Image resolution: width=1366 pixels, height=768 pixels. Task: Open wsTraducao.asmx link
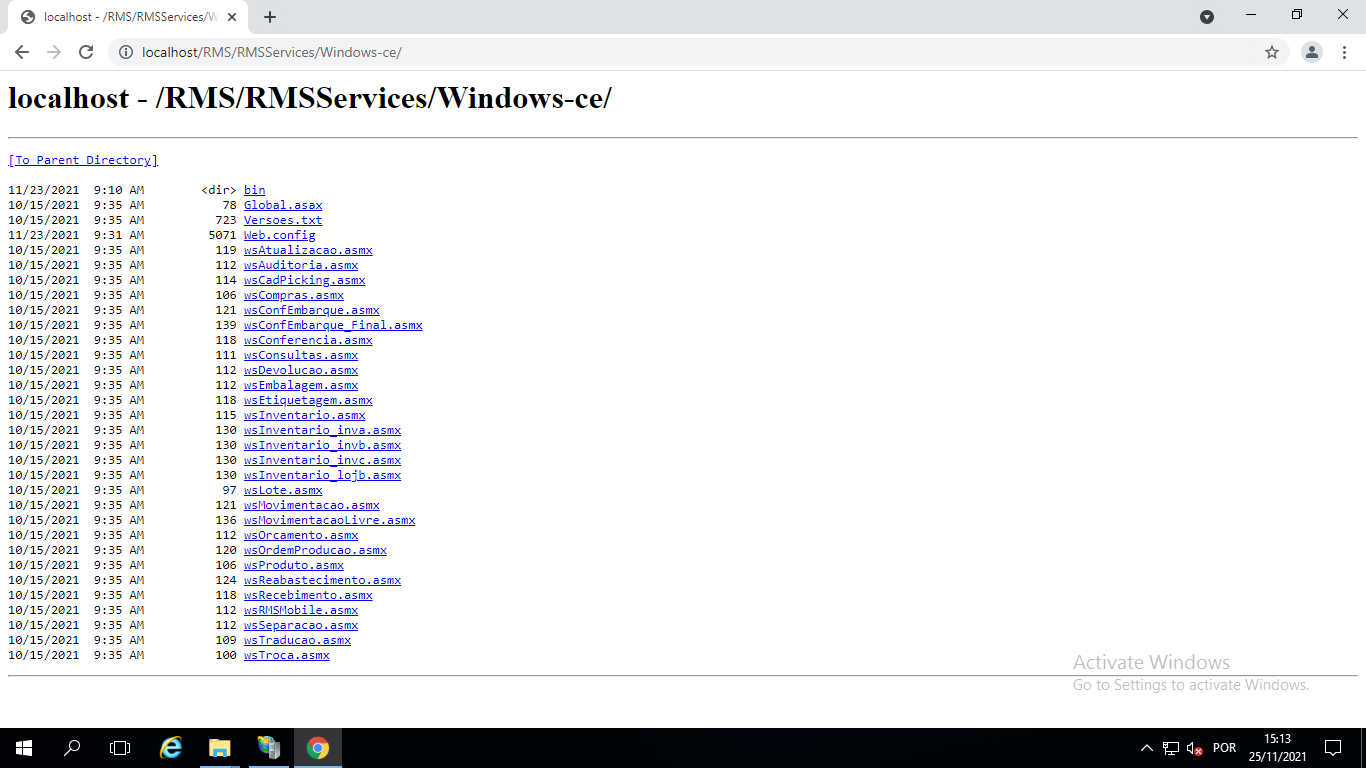[297, 640]
